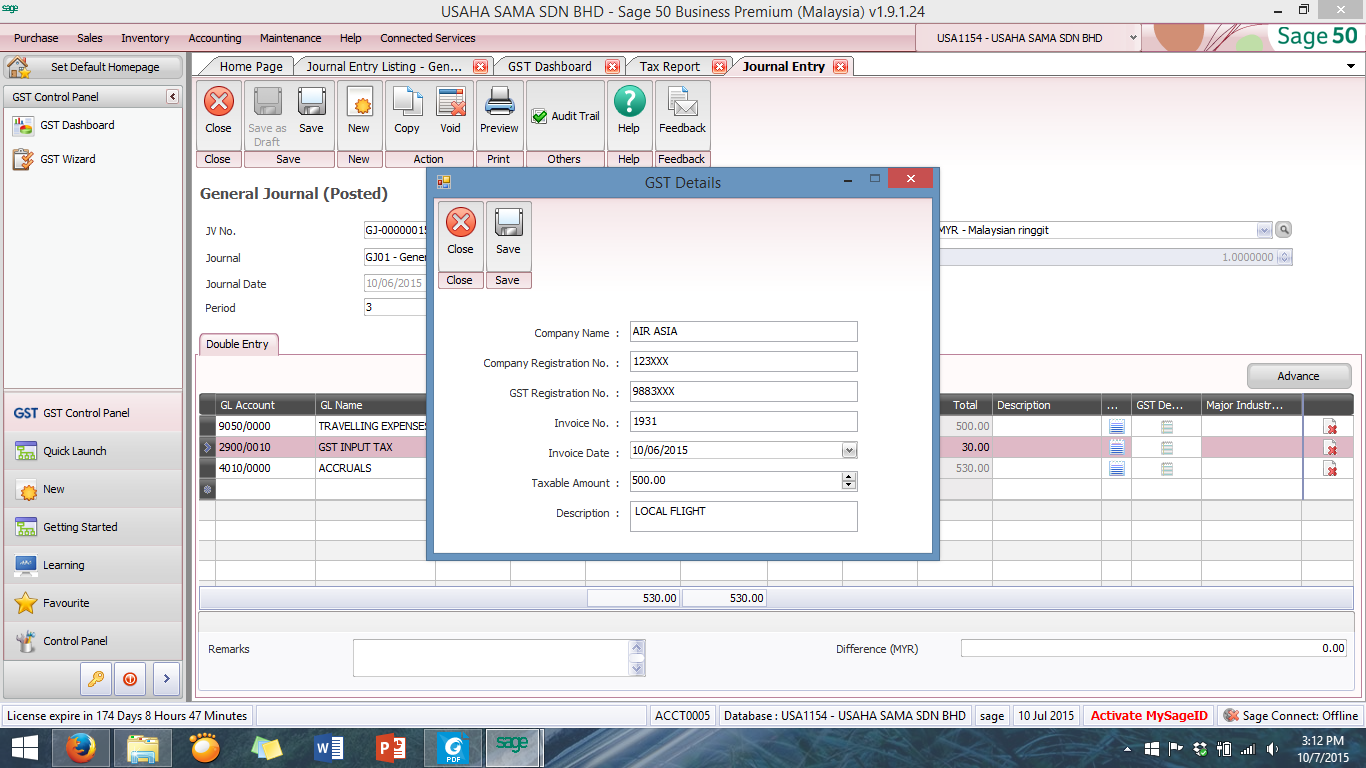Screen dimensions: 1366x768
Task: Click the Remarks scrollbar down arrow
Action: coord(637,669)
